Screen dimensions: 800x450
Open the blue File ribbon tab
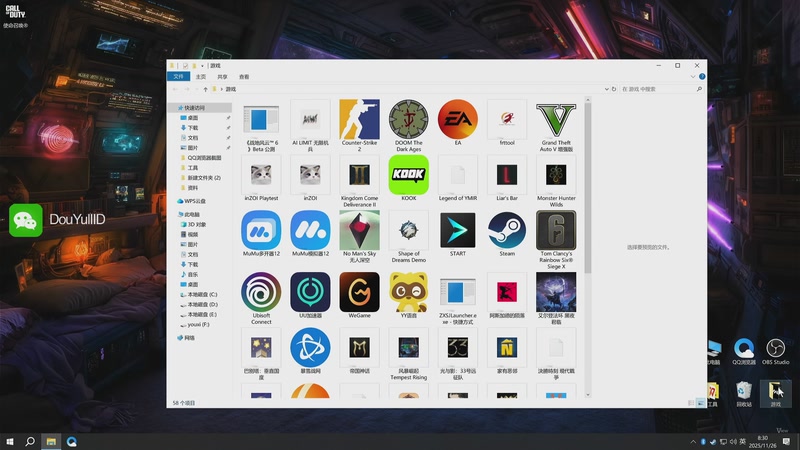coord(178,77)
